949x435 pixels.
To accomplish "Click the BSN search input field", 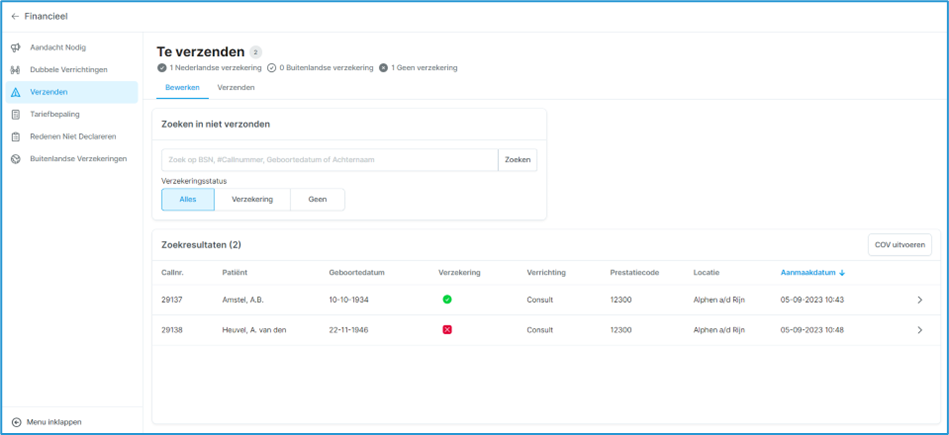I will click(329, 160).
